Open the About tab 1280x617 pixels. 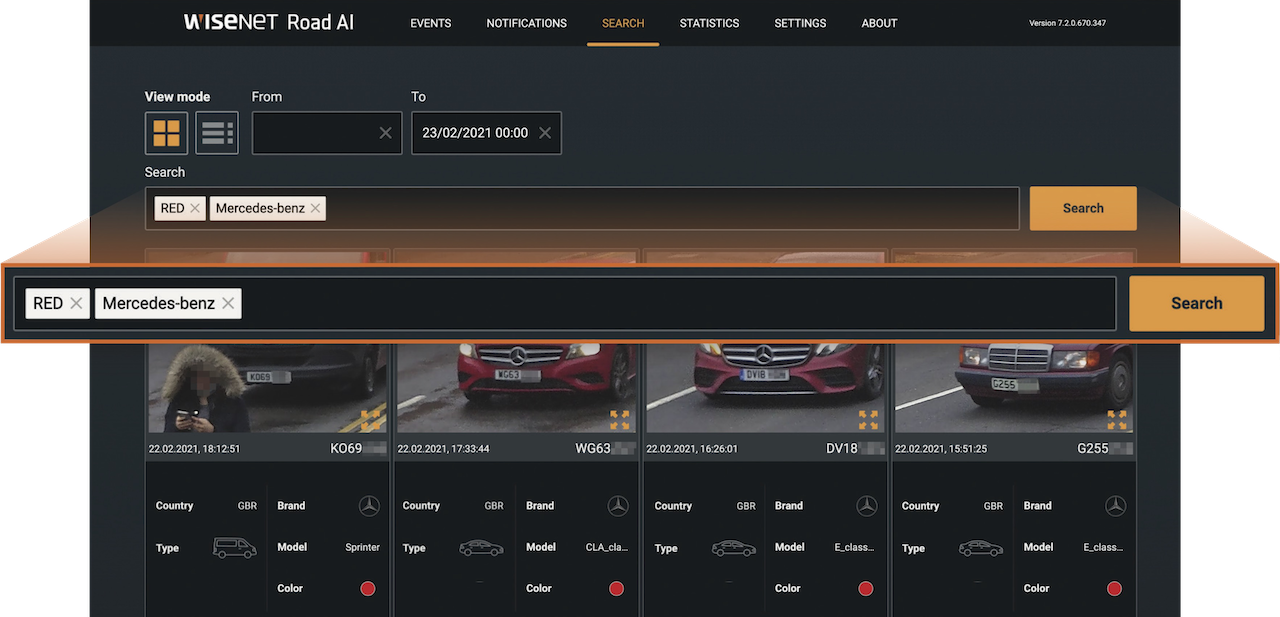[x=879, y=23]
